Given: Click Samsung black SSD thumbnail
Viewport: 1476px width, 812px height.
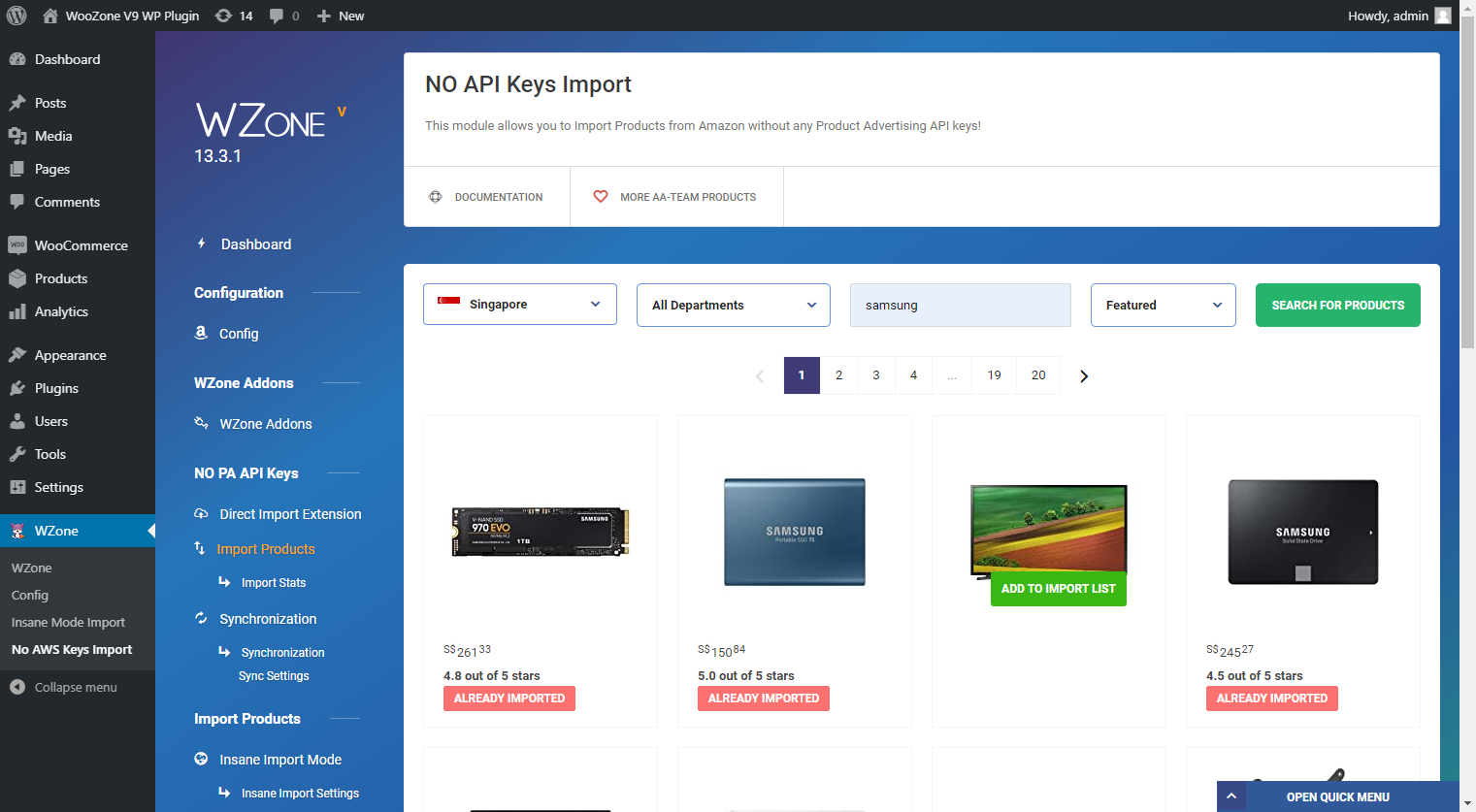Looking at the screenshot, I should [x=1303, y=532].
